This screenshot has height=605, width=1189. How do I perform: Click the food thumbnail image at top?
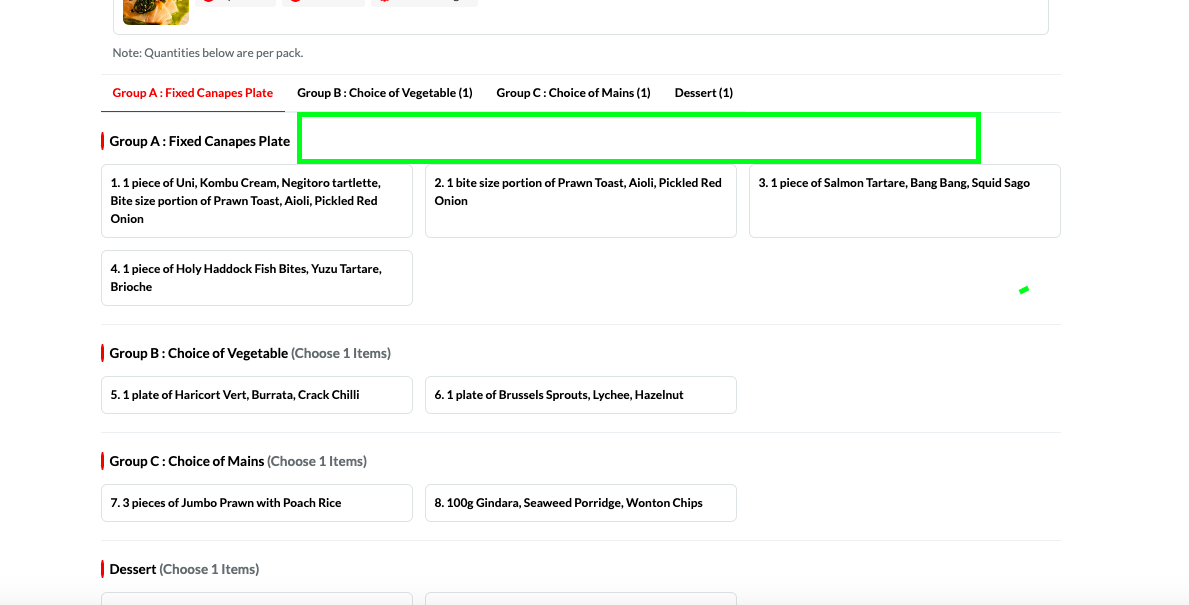pyautogui.click(x=155, y=10)
